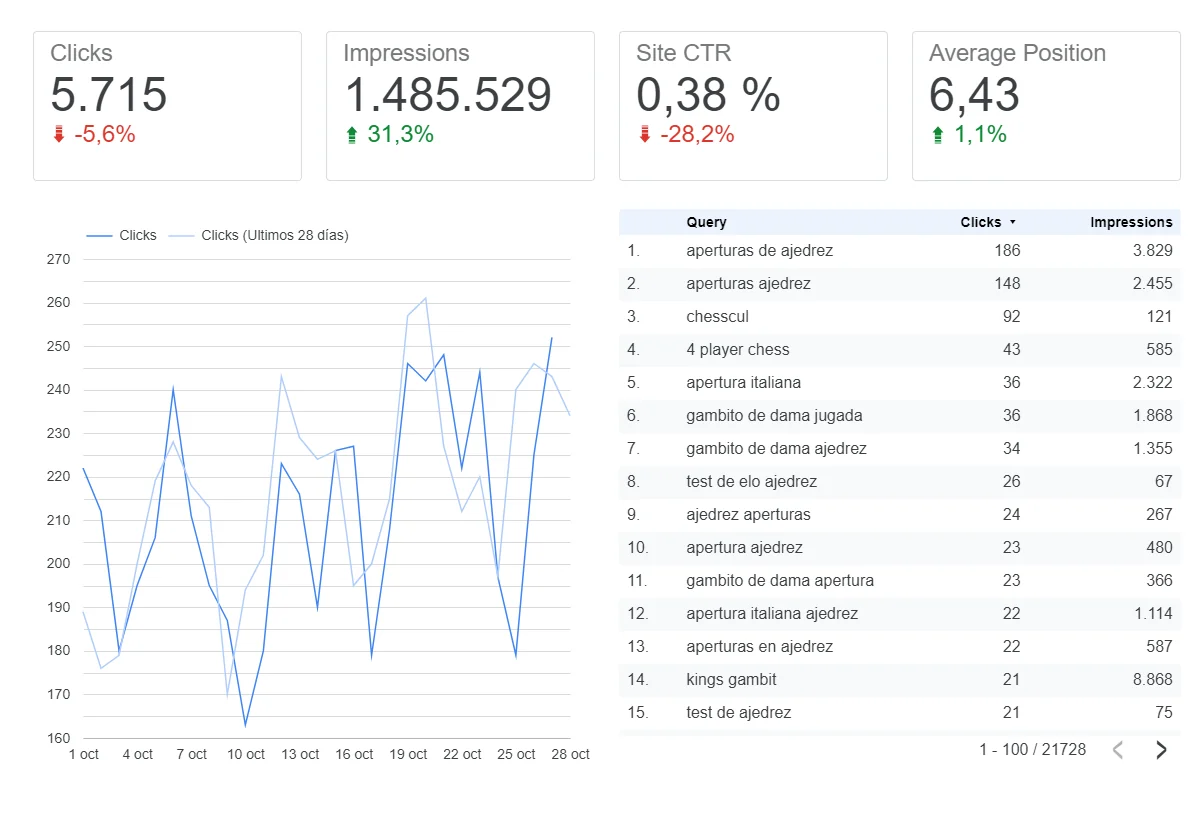This screenshot has width=1200, height=830.
Task: Click the 5.715 clicks total
Action: coord(109,95)
